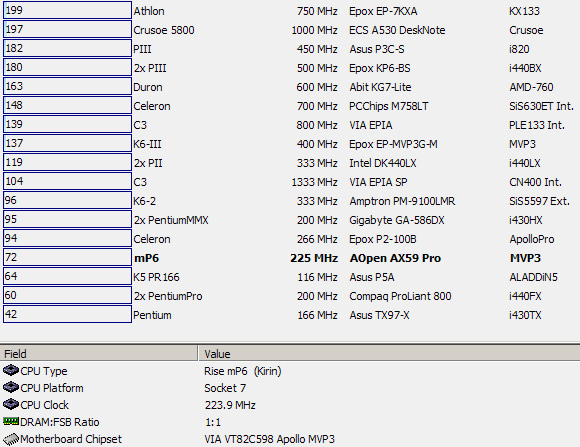Click the Abit KG7-Lite text

[x=380, y=87]
